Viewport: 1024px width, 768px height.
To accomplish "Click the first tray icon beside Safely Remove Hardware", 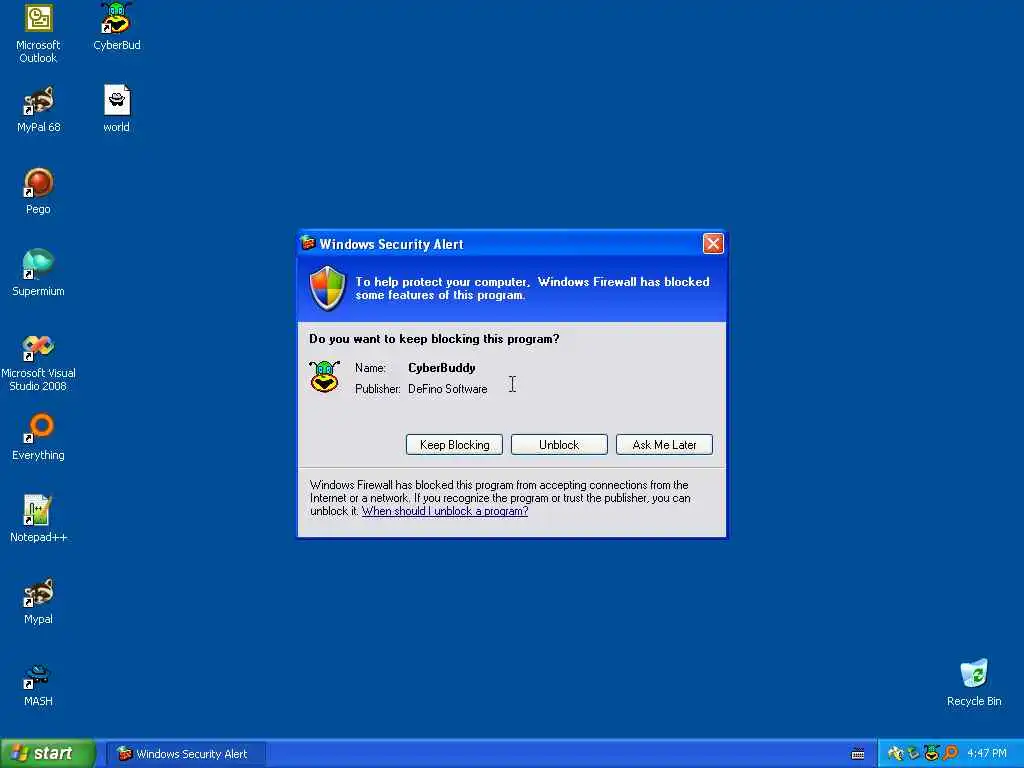I will tap(895, 754).
